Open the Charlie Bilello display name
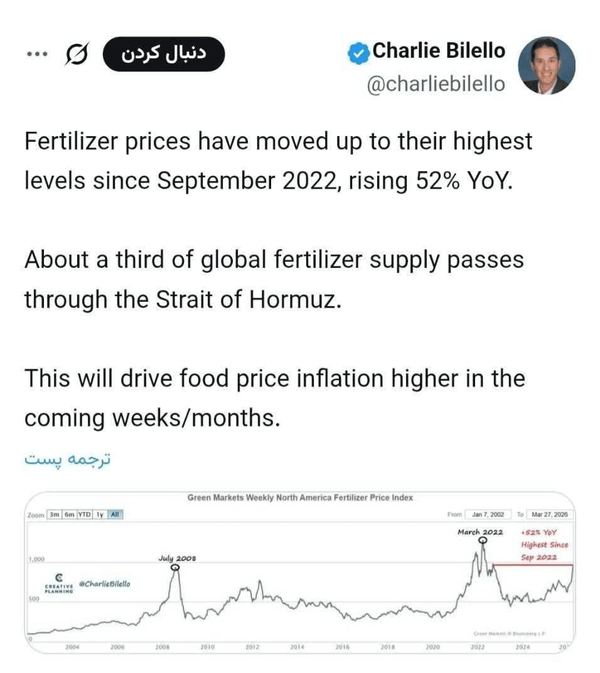600x673 pixels. (438, 51)
